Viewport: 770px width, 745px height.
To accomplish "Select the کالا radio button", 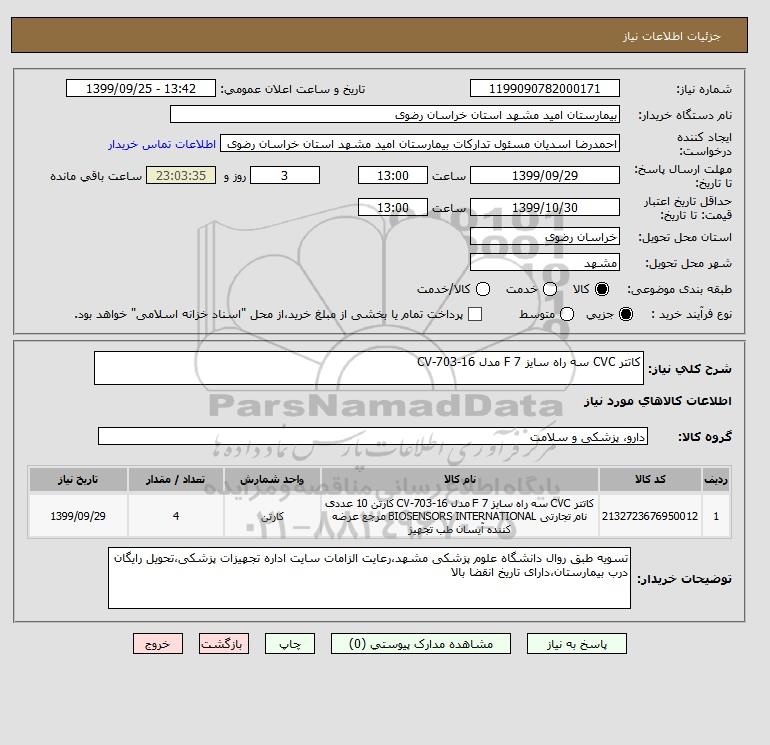I will pos(602,289).
